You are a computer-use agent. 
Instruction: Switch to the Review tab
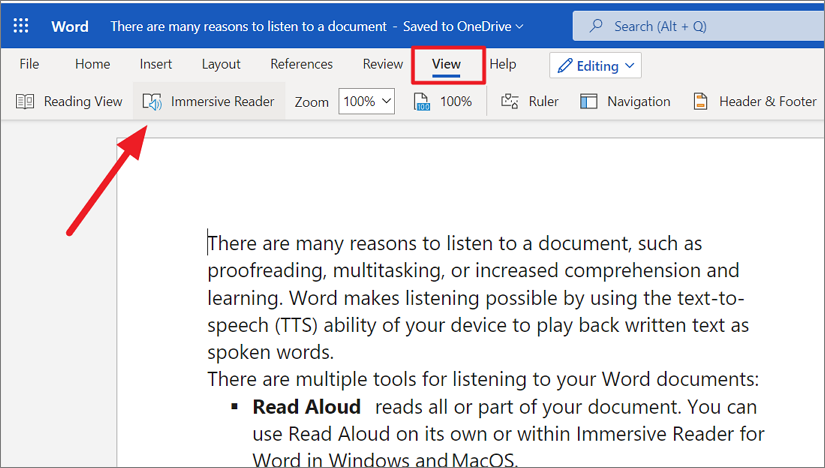click(383, 64)
